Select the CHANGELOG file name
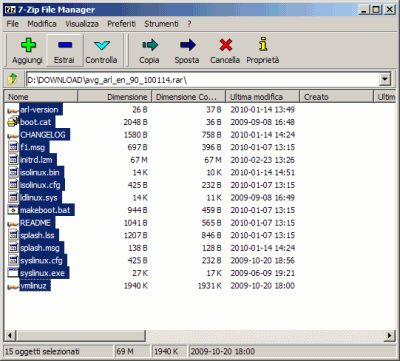This screenshot has height=361, width=400. click(x=43, y=135)
